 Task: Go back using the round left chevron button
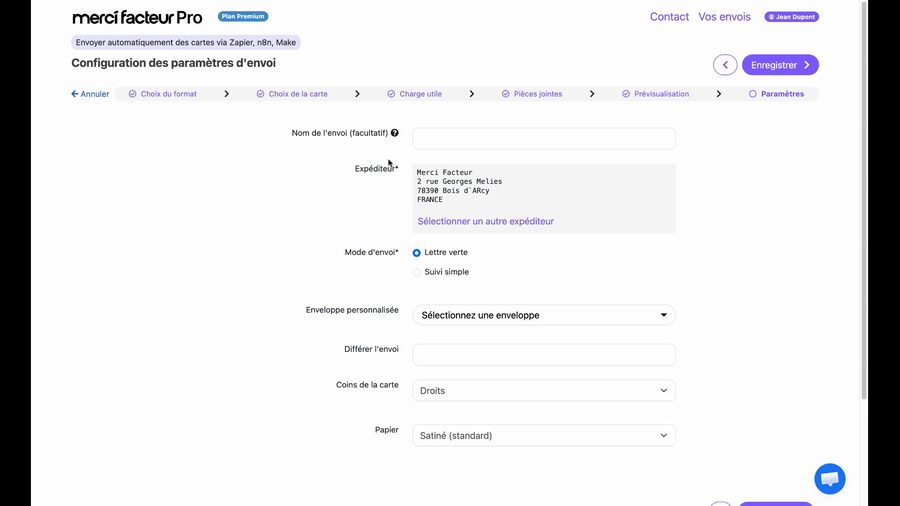[x=725, y=65]
